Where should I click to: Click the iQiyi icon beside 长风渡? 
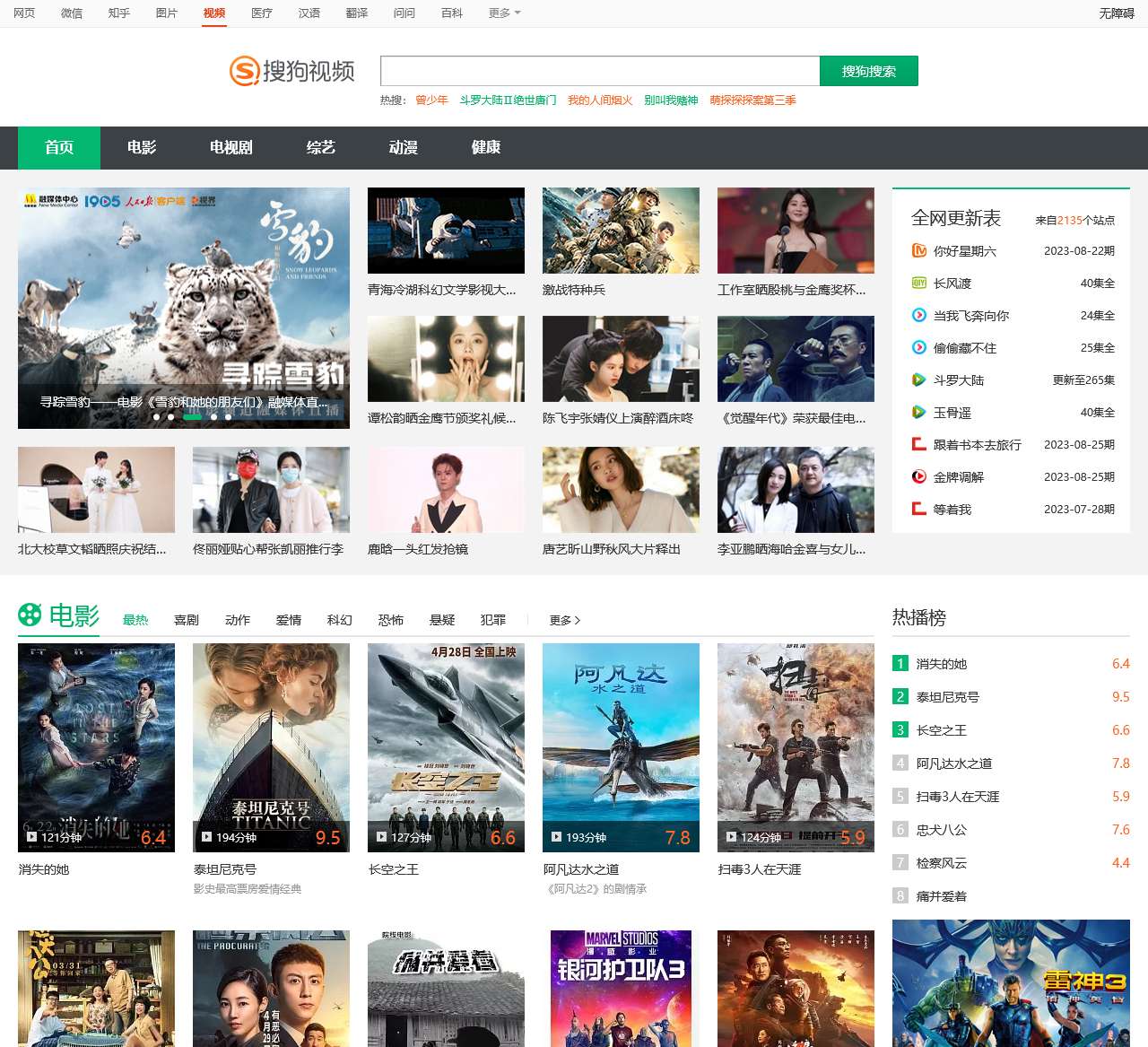918,284
